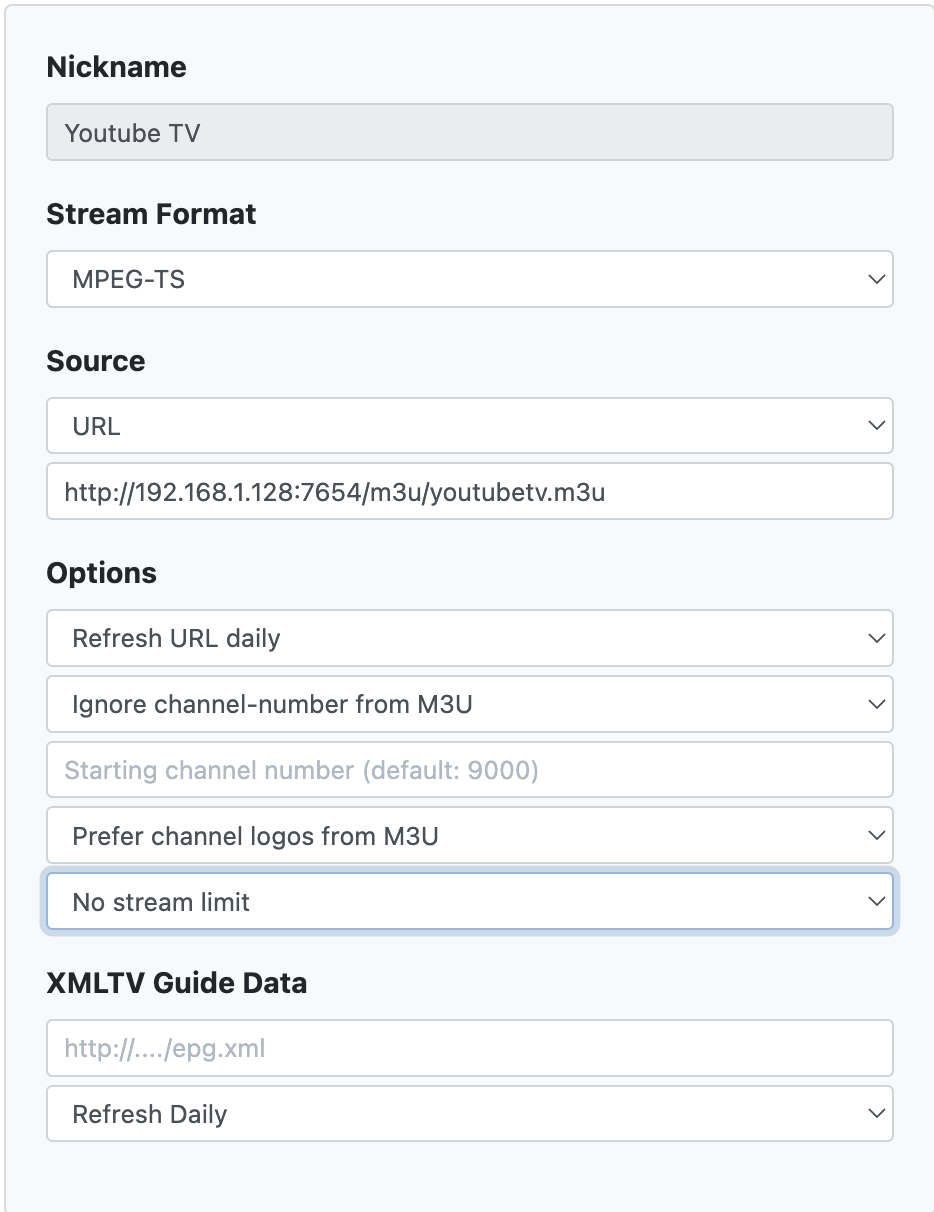The image size is (934, 1212).
Task: Click the chevron arrow on the URL source selector
Action: tap(876, 426)
